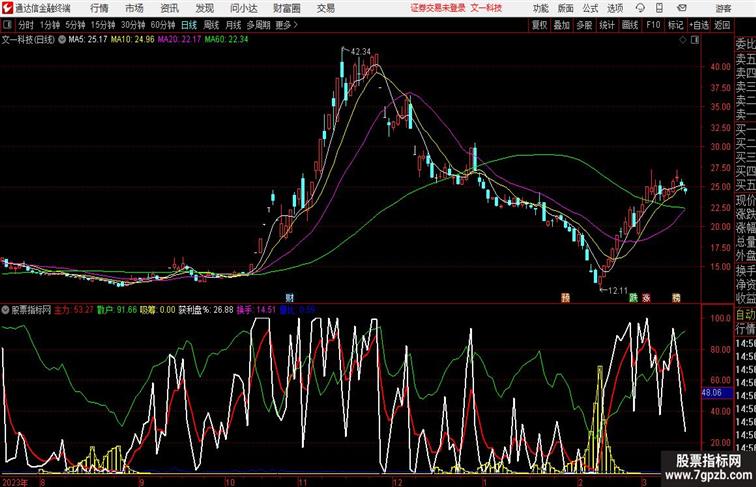The width and height of the screenshot is (756, 487).
Task: Click the 多股 multi-stock toolbar button
Action: click(x=584, y=25)
